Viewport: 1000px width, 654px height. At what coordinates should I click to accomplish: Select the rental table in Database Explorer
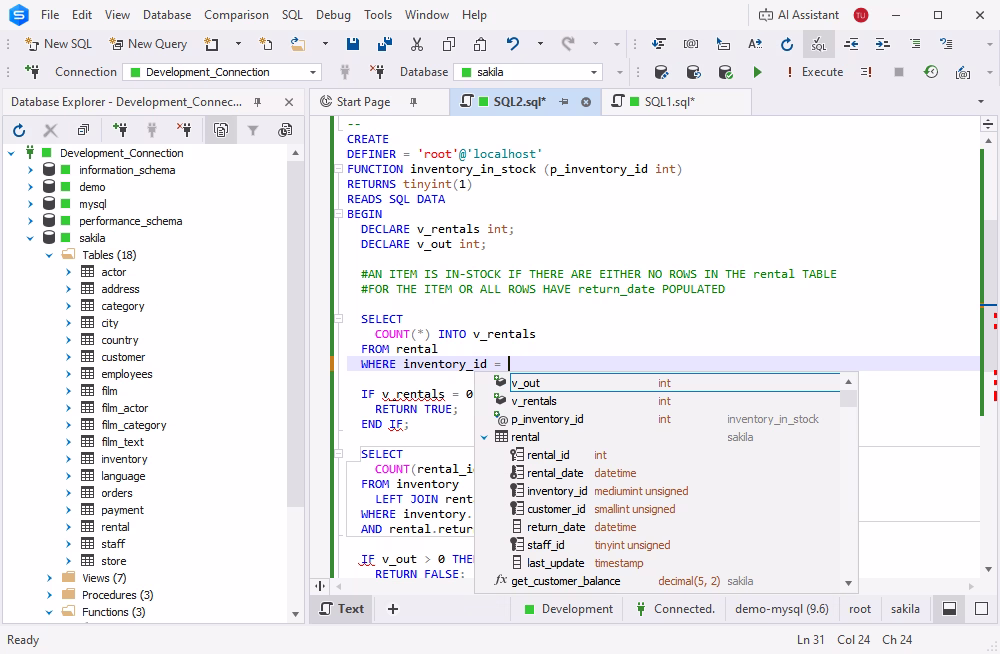pos(115,527)
